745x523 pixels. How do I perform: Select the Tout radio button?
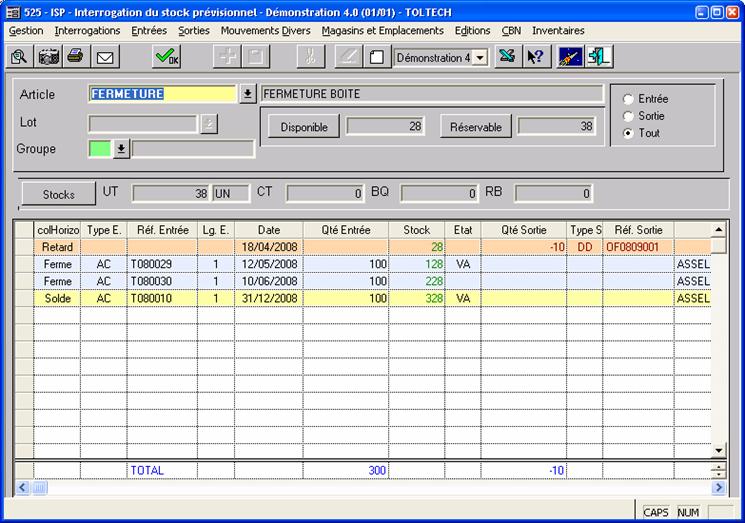(628, 133)
